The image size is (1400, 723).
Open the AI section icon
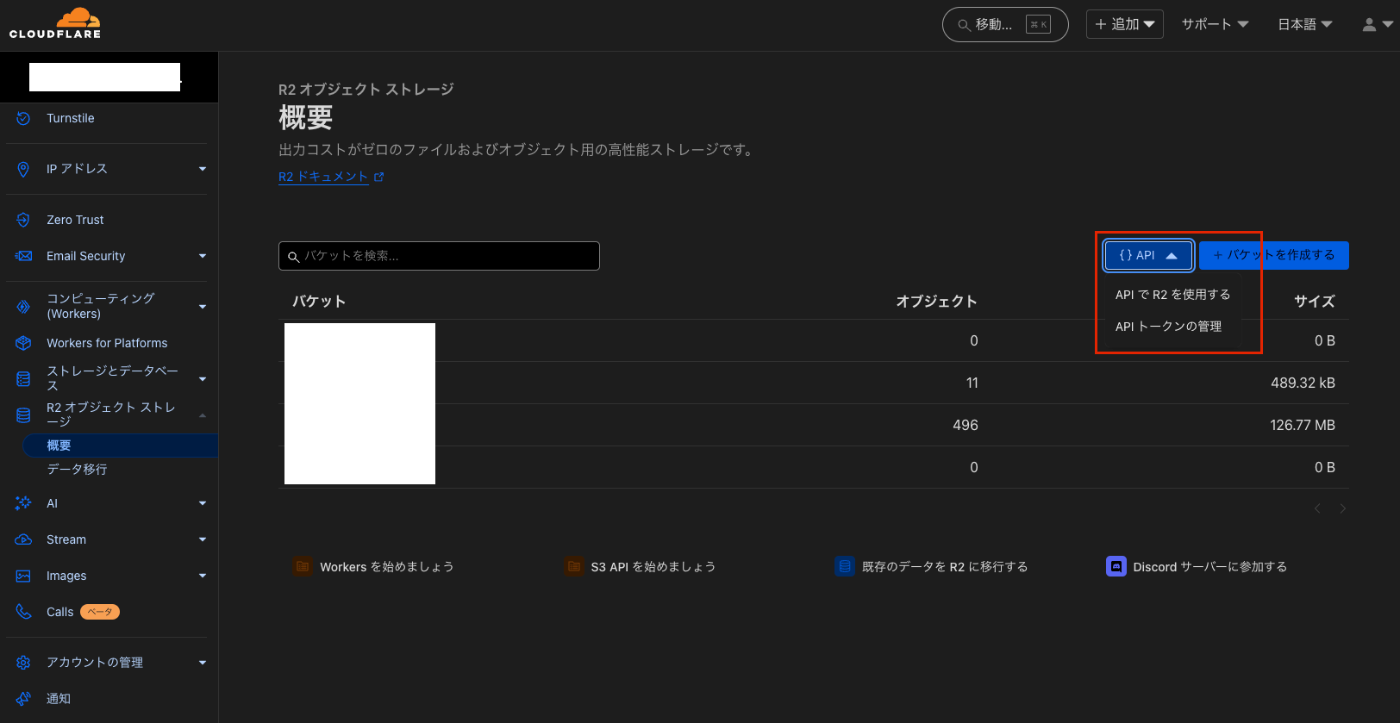tap(21, 503)
